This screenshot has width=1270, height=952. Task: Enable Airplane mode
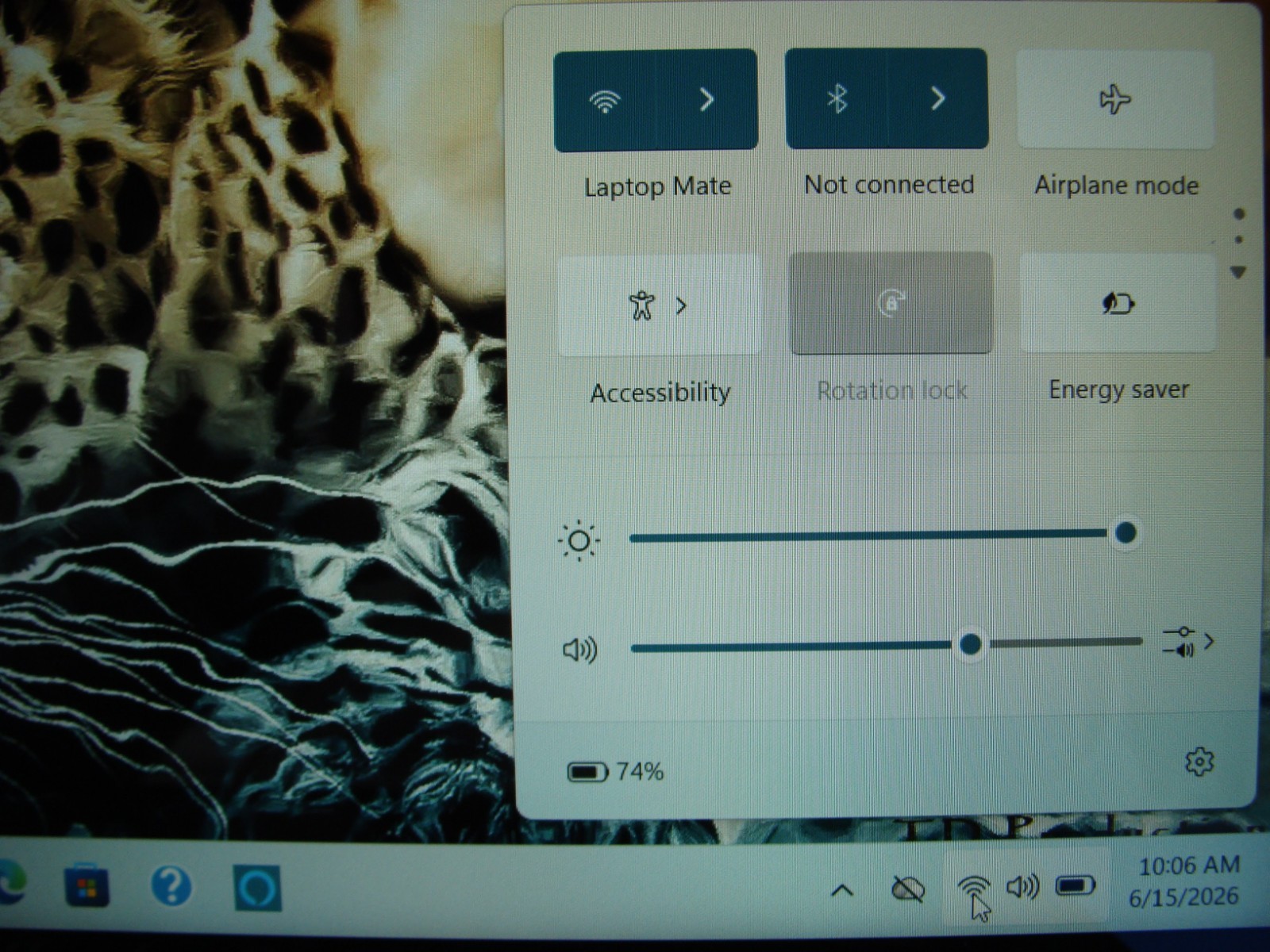(1115, 99)
